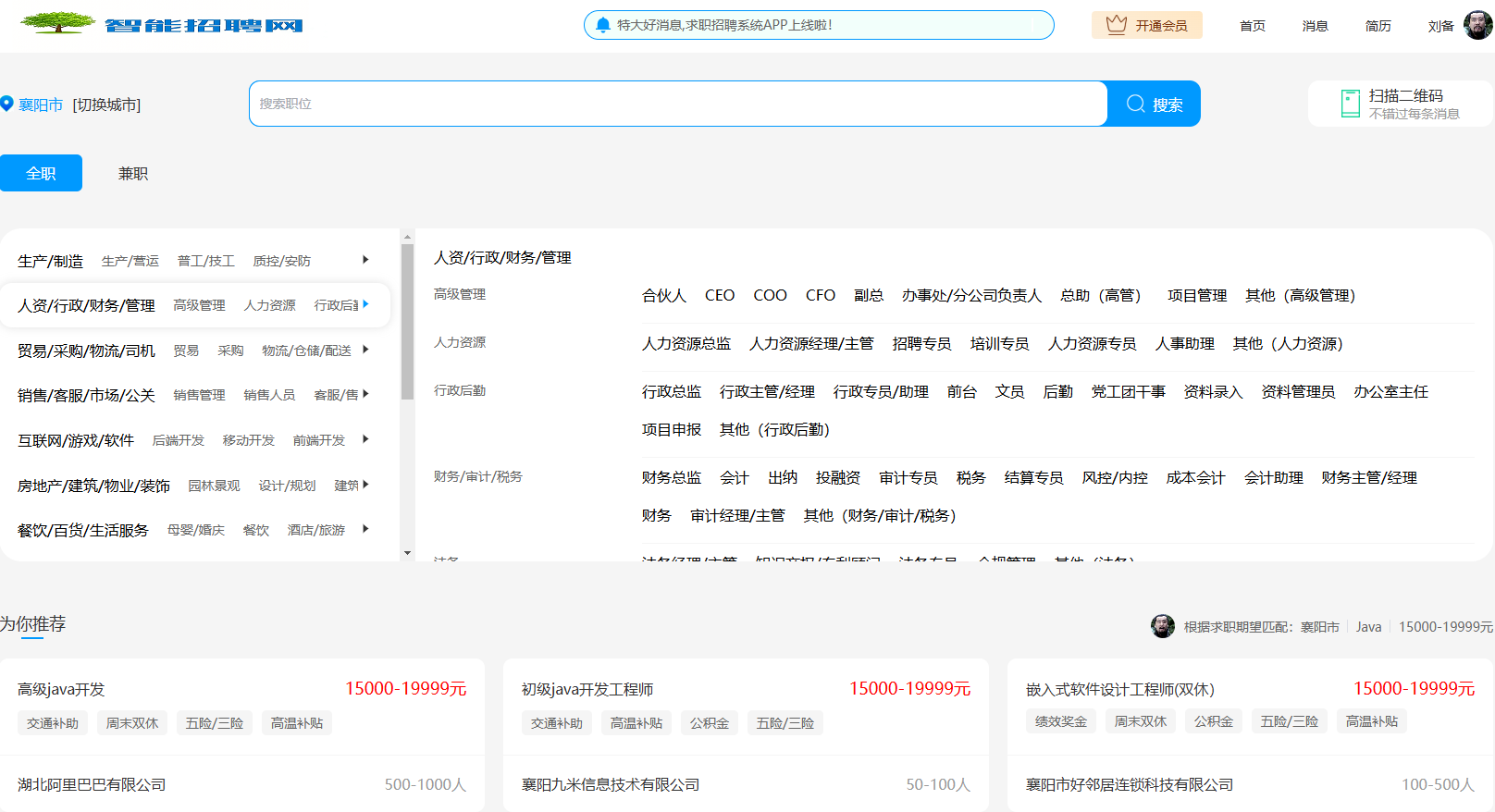
Task: Click the small avatar beside 根据求职期望匹配
Action: point(1162,626)
